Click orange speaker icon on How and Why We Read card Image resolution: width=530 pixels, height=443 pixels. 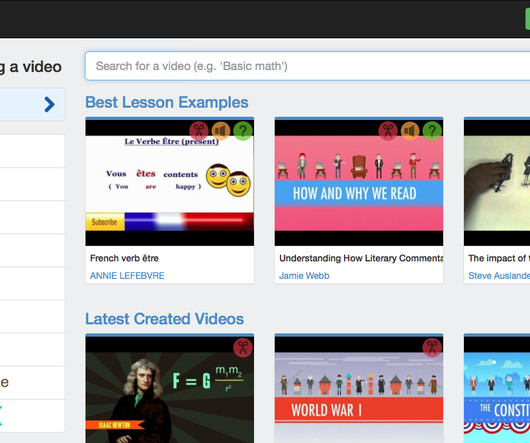[x=410, y=131]
